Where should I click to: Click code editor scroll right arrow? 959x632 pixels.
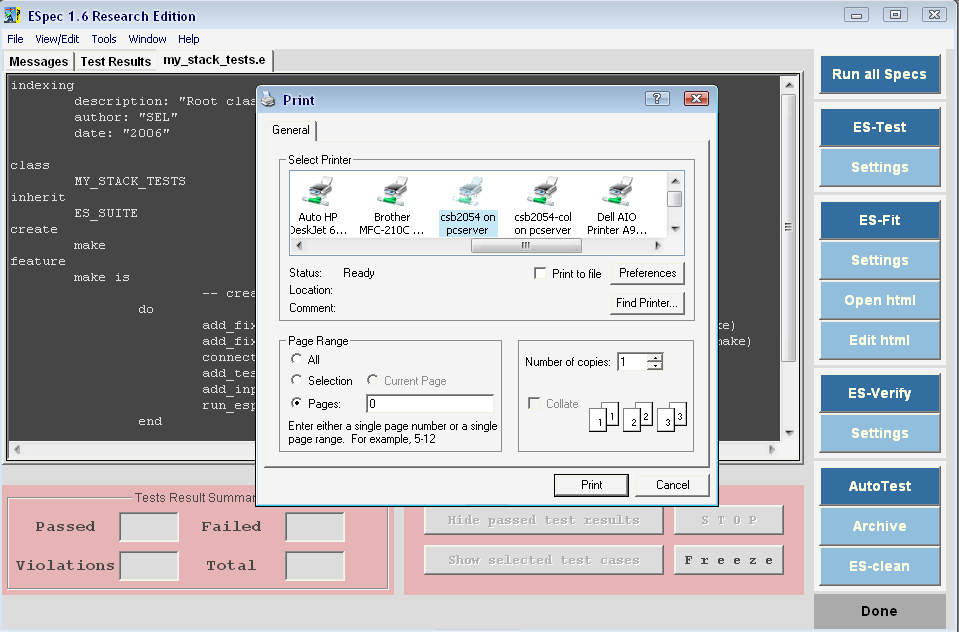click(772, 449)
